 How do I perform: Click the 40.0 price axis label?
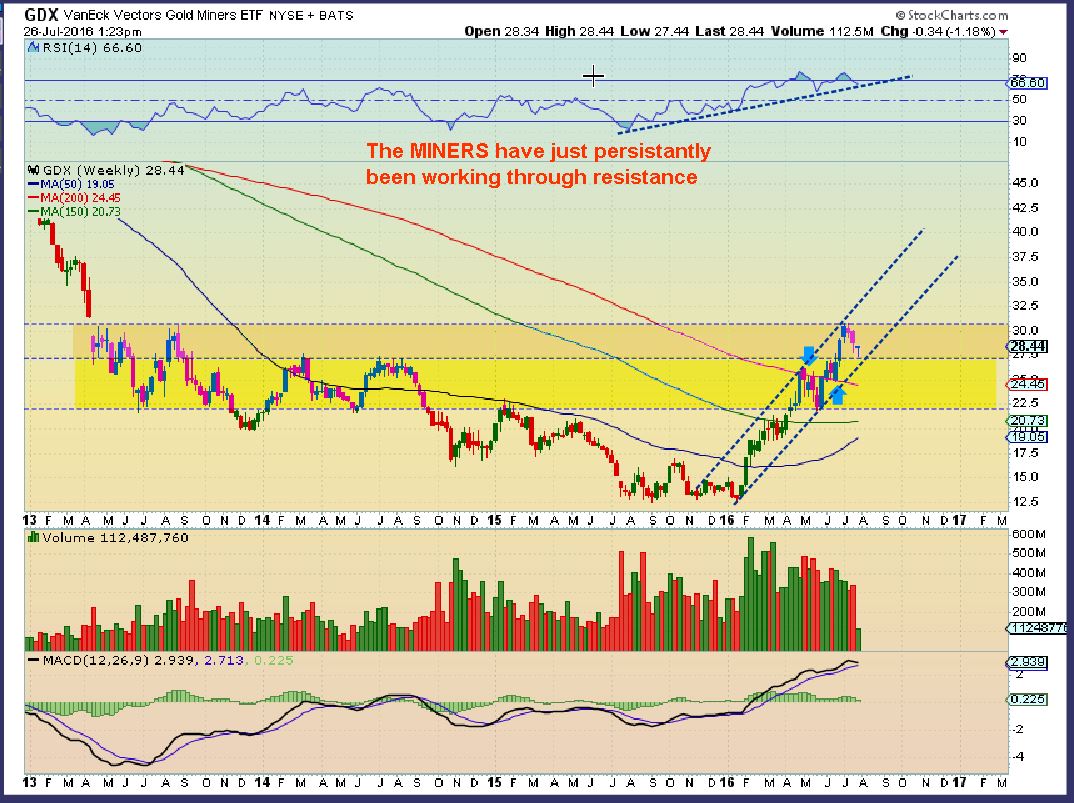point(1025,232)
